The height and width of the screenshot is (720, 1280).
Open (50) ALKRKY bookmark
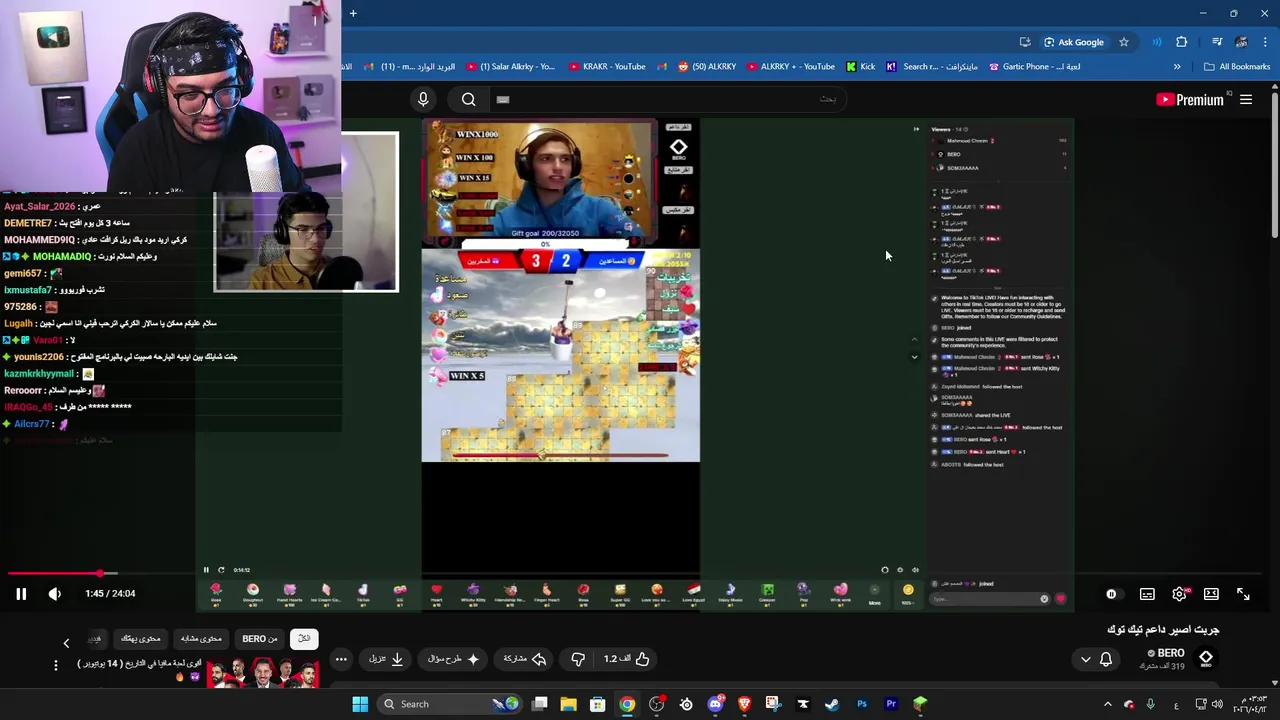point(706,67)
